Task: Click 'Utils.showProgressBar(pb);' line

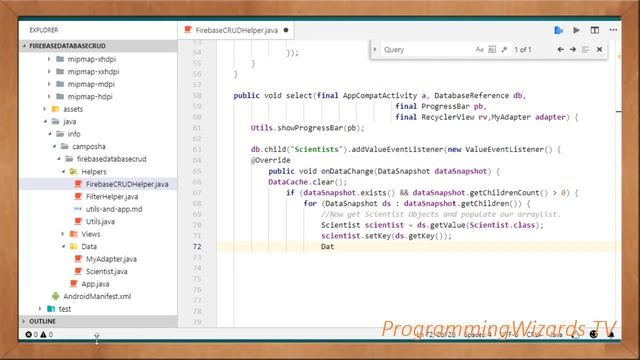Action: (x=307, y=128)
